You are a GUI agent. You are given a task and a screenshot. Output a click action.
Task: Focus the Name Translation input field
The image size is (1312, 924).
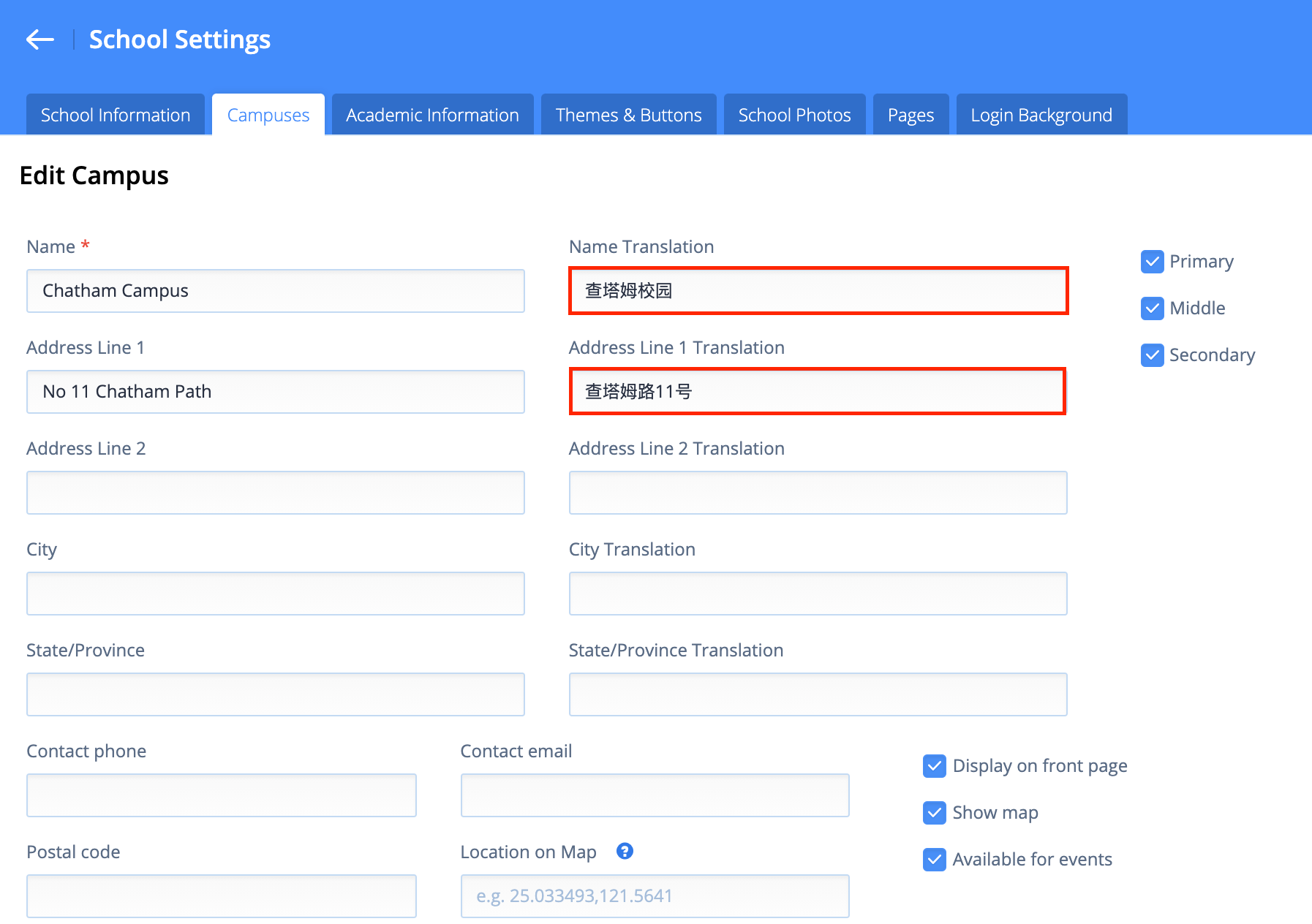point(818,291)
